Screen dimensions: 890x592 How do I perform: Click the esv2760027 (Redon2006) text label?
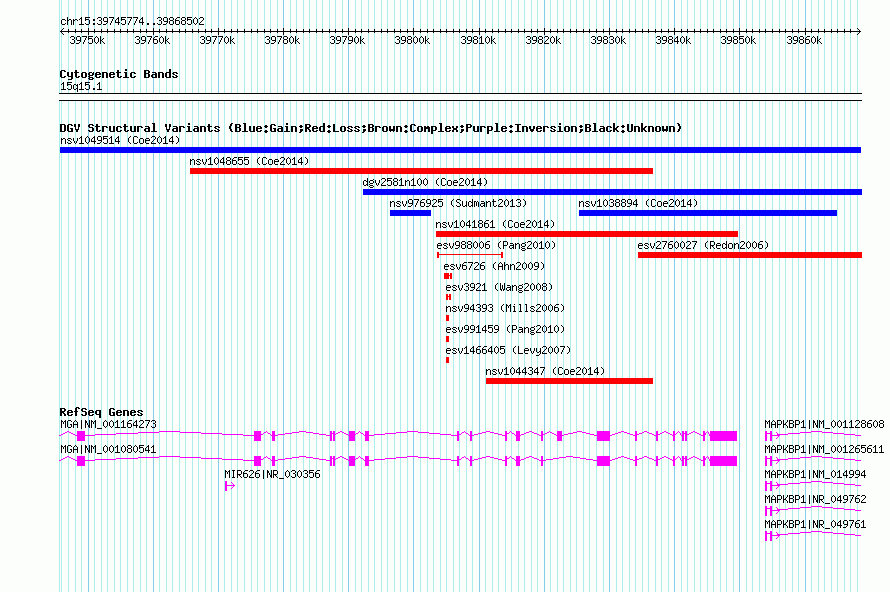coord(703,245)
